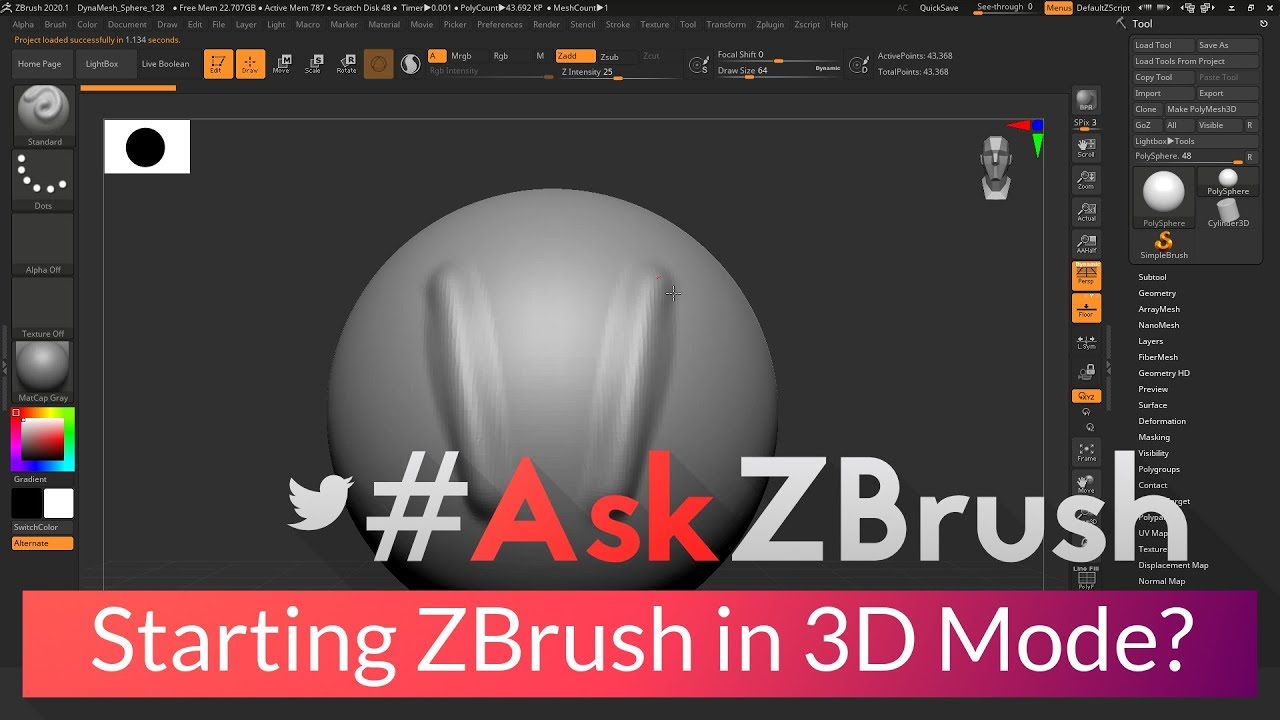The height and width of the screenshot is (720, 1280).
Task: Expand the ArrayMesh subpalette
Action: click(x=1159, y=309)
